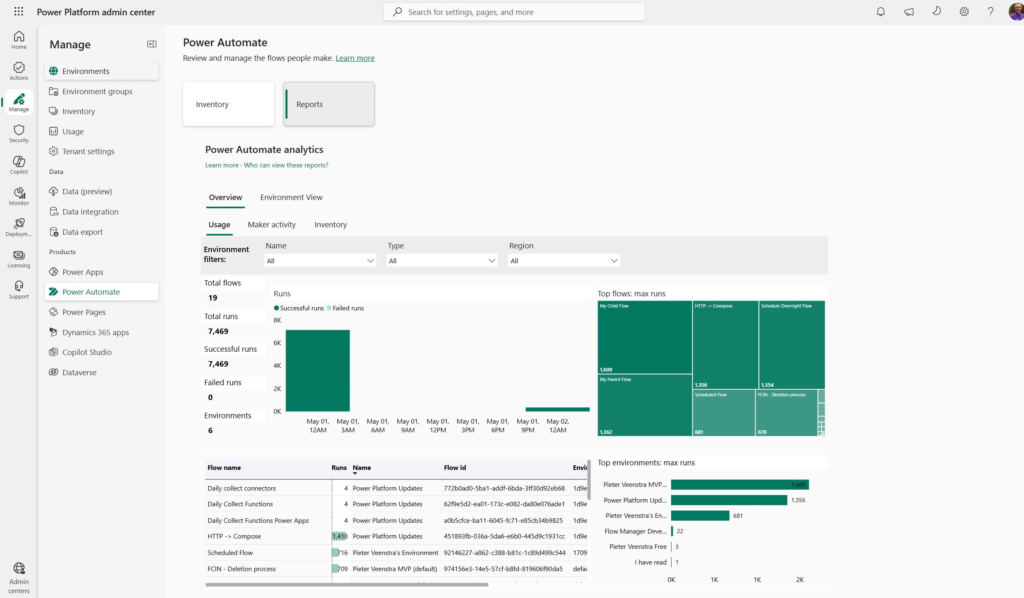The height and width of the screenshot is (598, 1024).
Task: Expand the Region filter dropdown
Action: click(564, 260)
